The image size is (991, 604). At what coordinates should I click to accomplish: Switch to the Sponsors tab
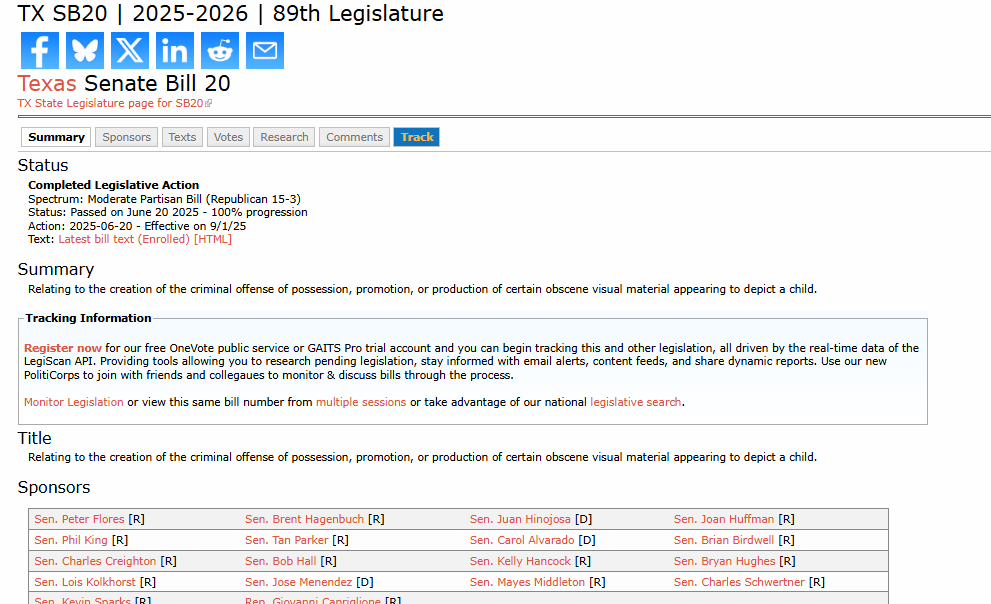click(x=126, y=137)
